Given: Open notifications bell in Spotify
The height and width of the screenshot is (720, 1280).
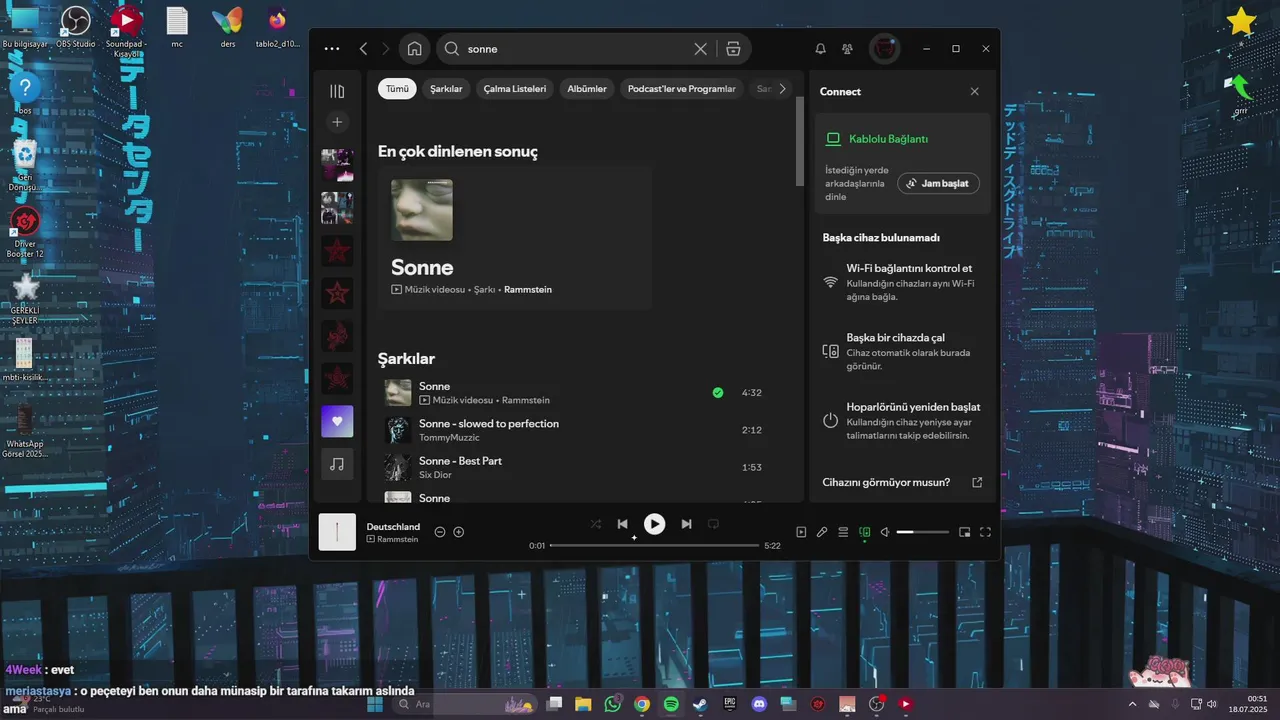Looking at the screenshot, I should [x=820, y=49].
